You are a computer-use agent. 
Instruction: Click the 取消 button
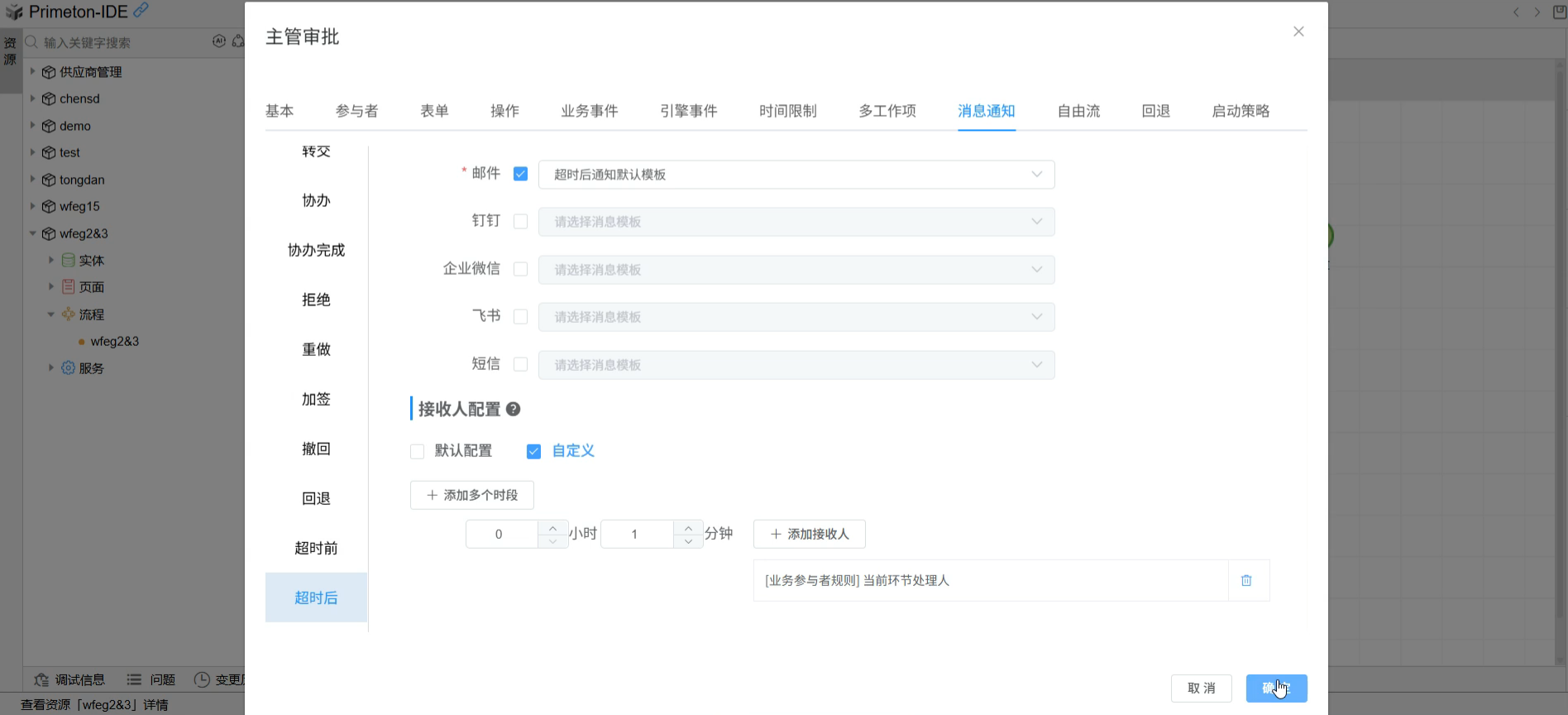[1201, 688]
